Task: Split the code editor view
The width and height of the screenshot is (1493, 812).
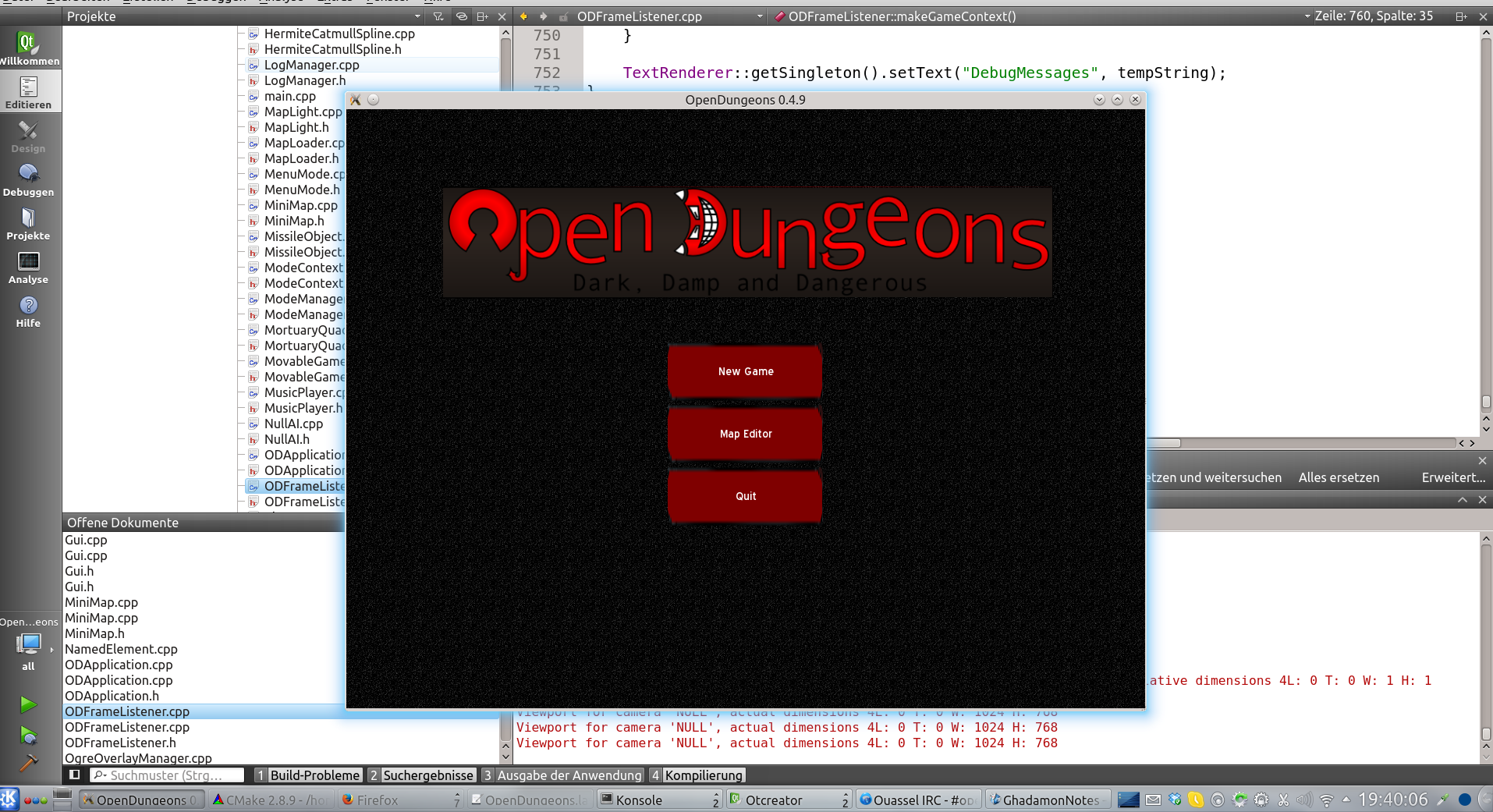Action: coord(1461,16)
